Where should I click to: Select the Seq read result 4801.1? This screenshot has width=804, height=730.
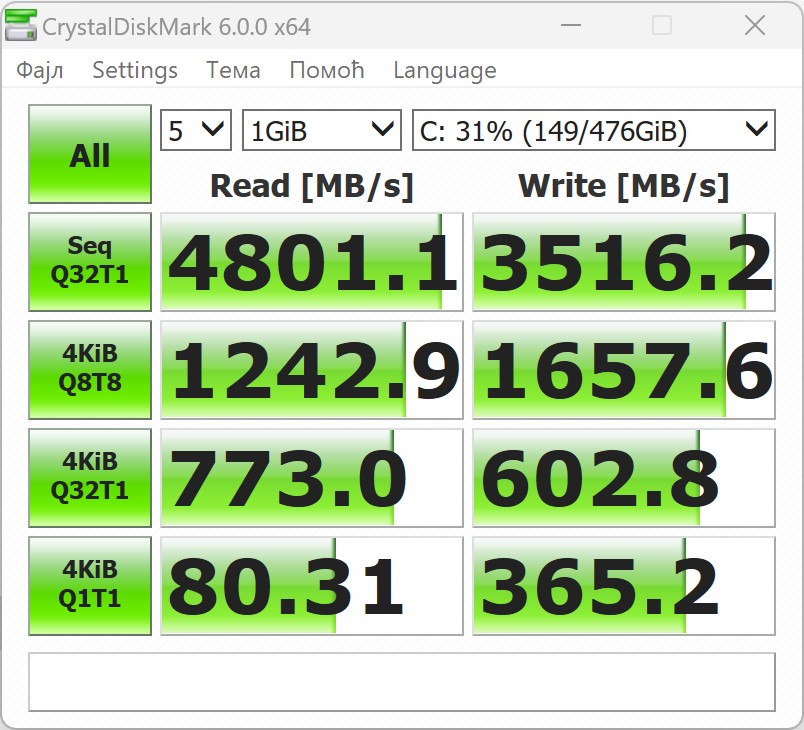tap(312, 262)
